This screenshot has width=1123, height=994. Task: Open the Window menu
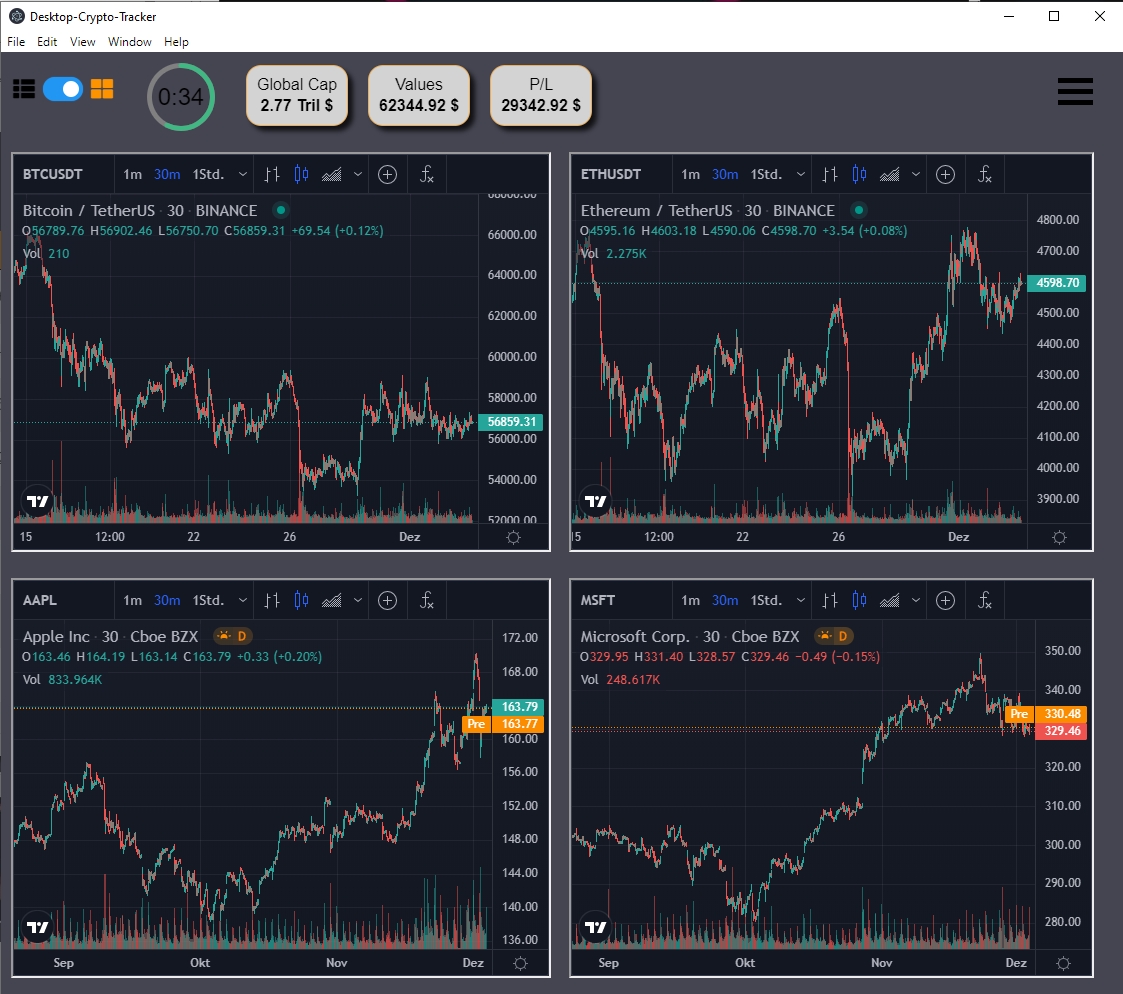pyautogui.click(x=130, y=42)
